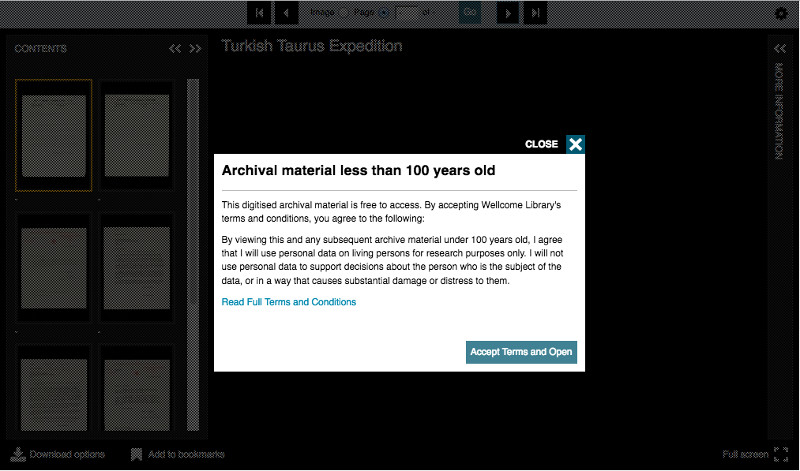Close the terms dialog with X
The height and width of the screenshot is (471, 800).
pyautogui.click(x=575, y=144)
